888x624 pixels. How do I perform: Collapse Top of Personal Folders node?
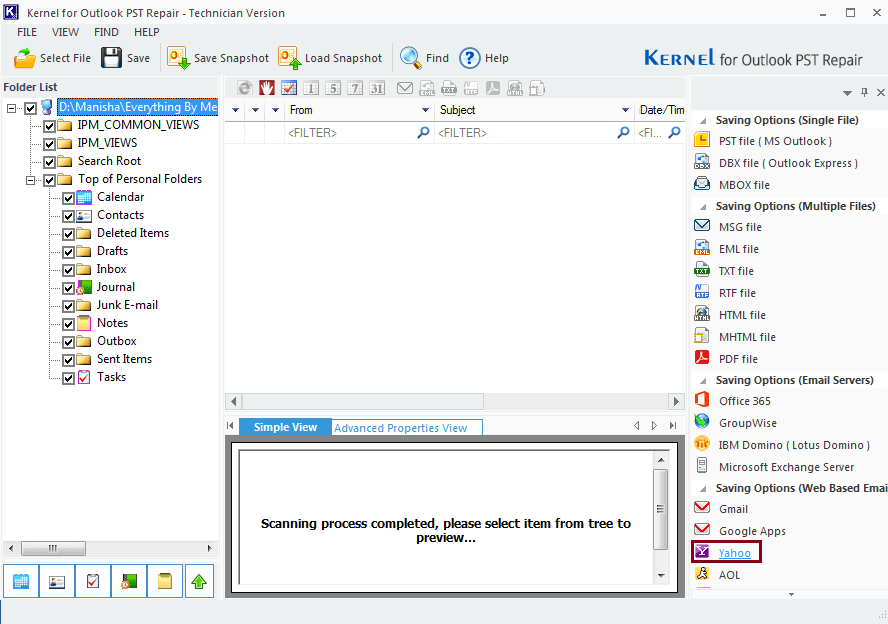pos(30,180)
